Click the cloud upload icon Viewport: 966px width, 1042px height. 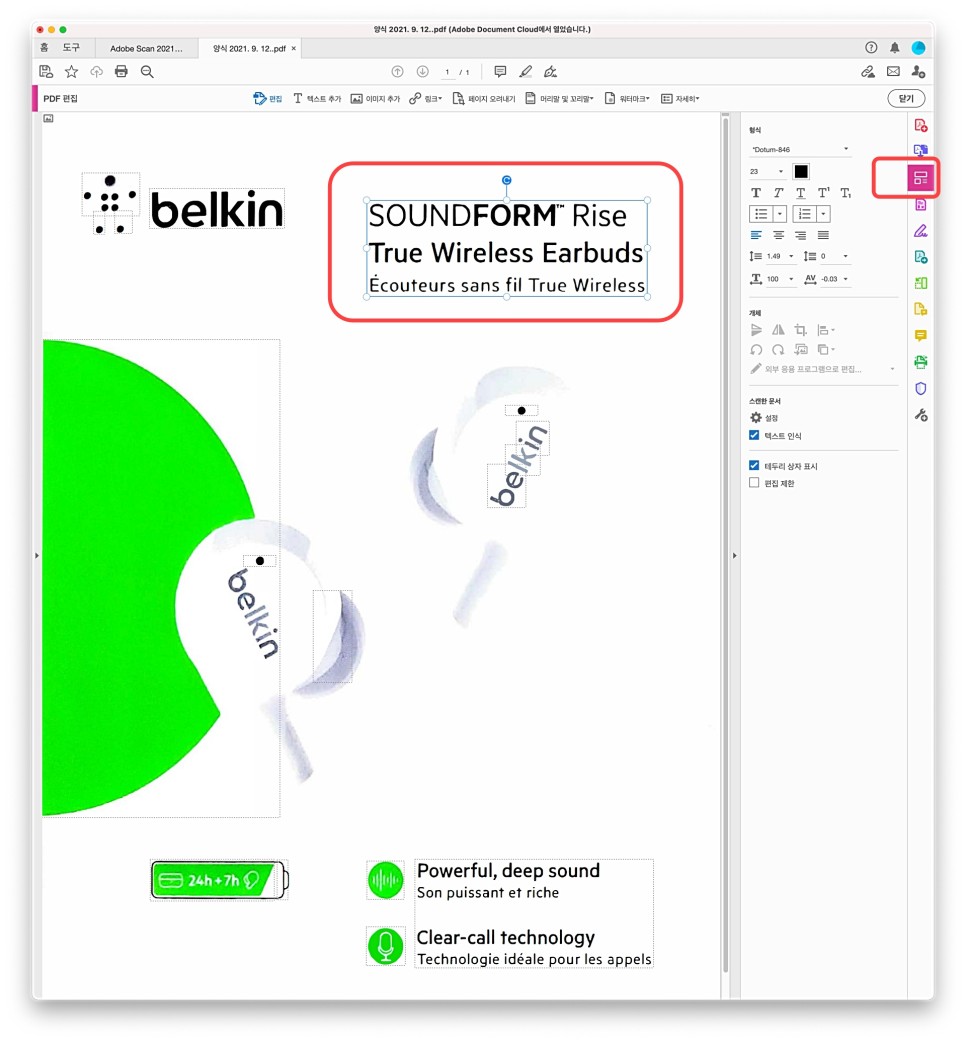[x=96, y=72]
